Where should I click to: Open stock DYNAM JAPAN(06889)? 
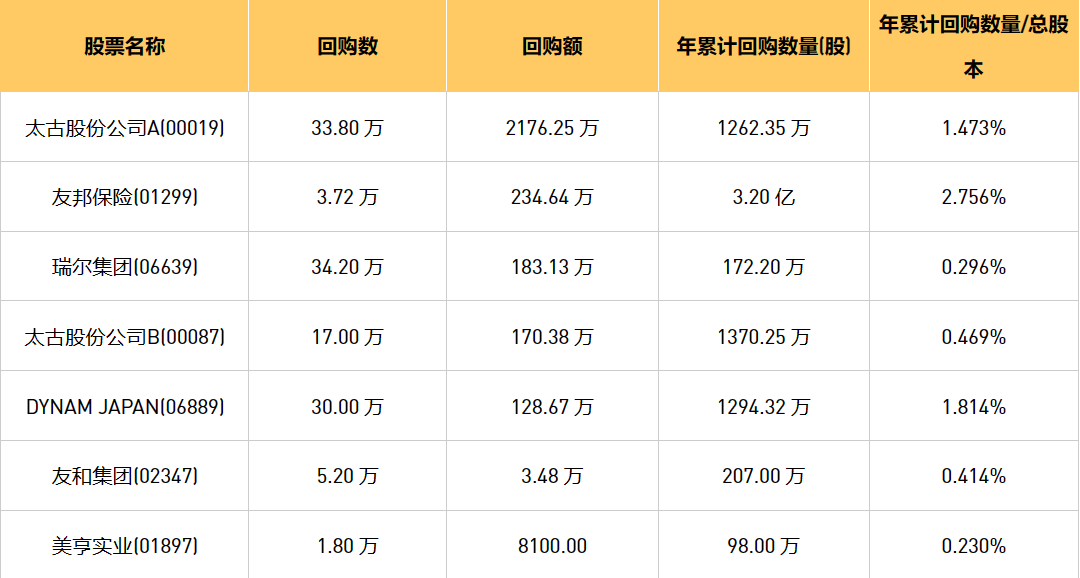(x=124, y=407)
